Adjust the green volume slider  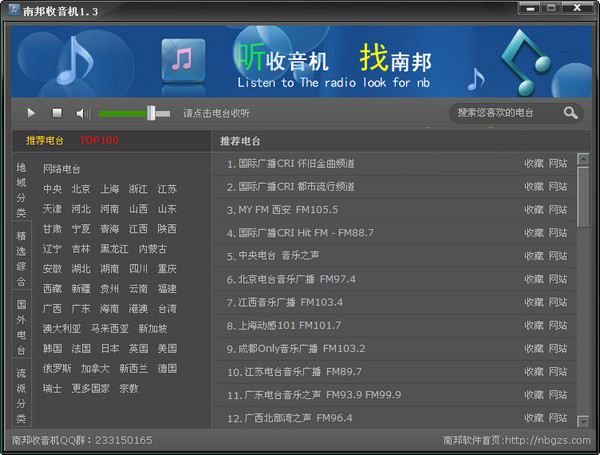pos(151,114)
